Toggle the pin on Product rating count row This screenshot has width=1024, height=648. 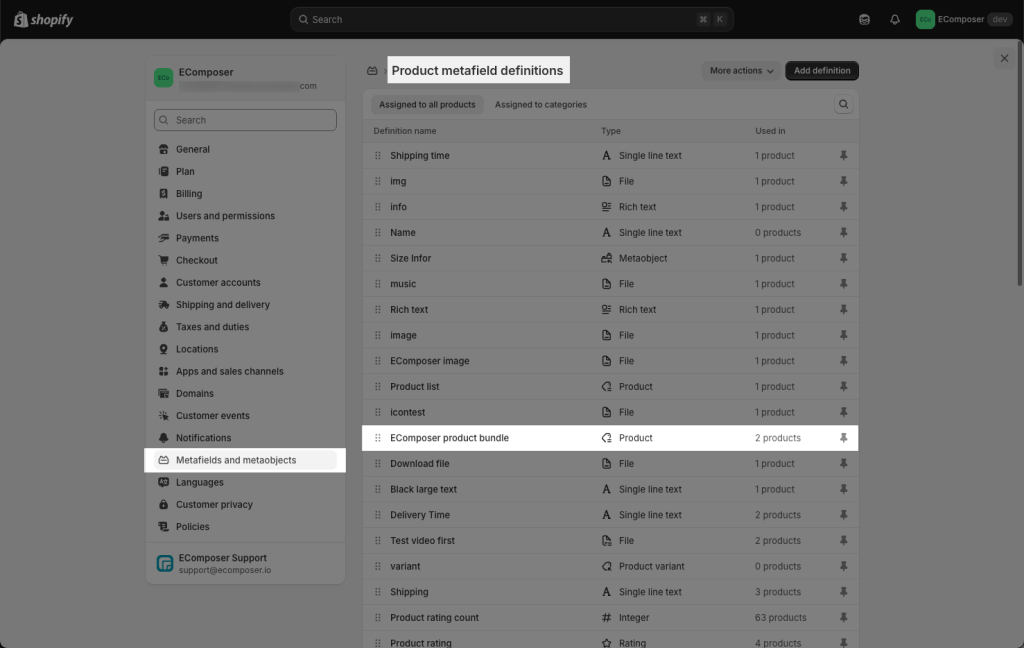843,618
